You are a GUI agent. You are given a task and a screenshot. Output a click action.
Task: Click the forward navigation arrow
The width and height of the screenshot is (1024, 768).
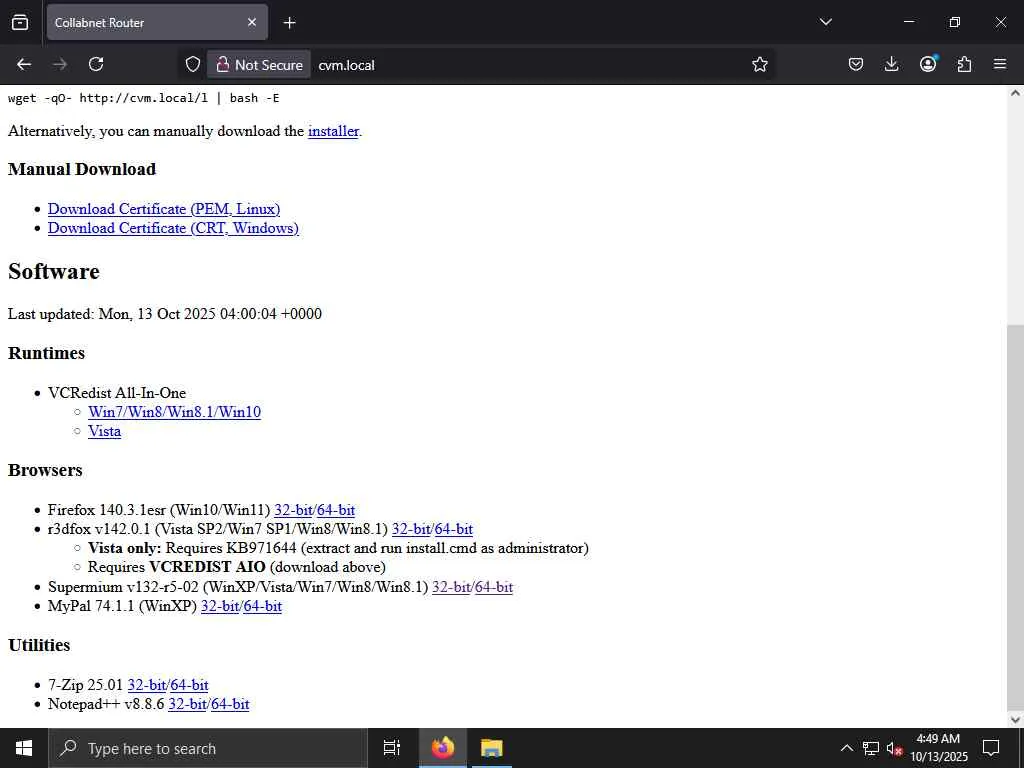click(60, 64)
